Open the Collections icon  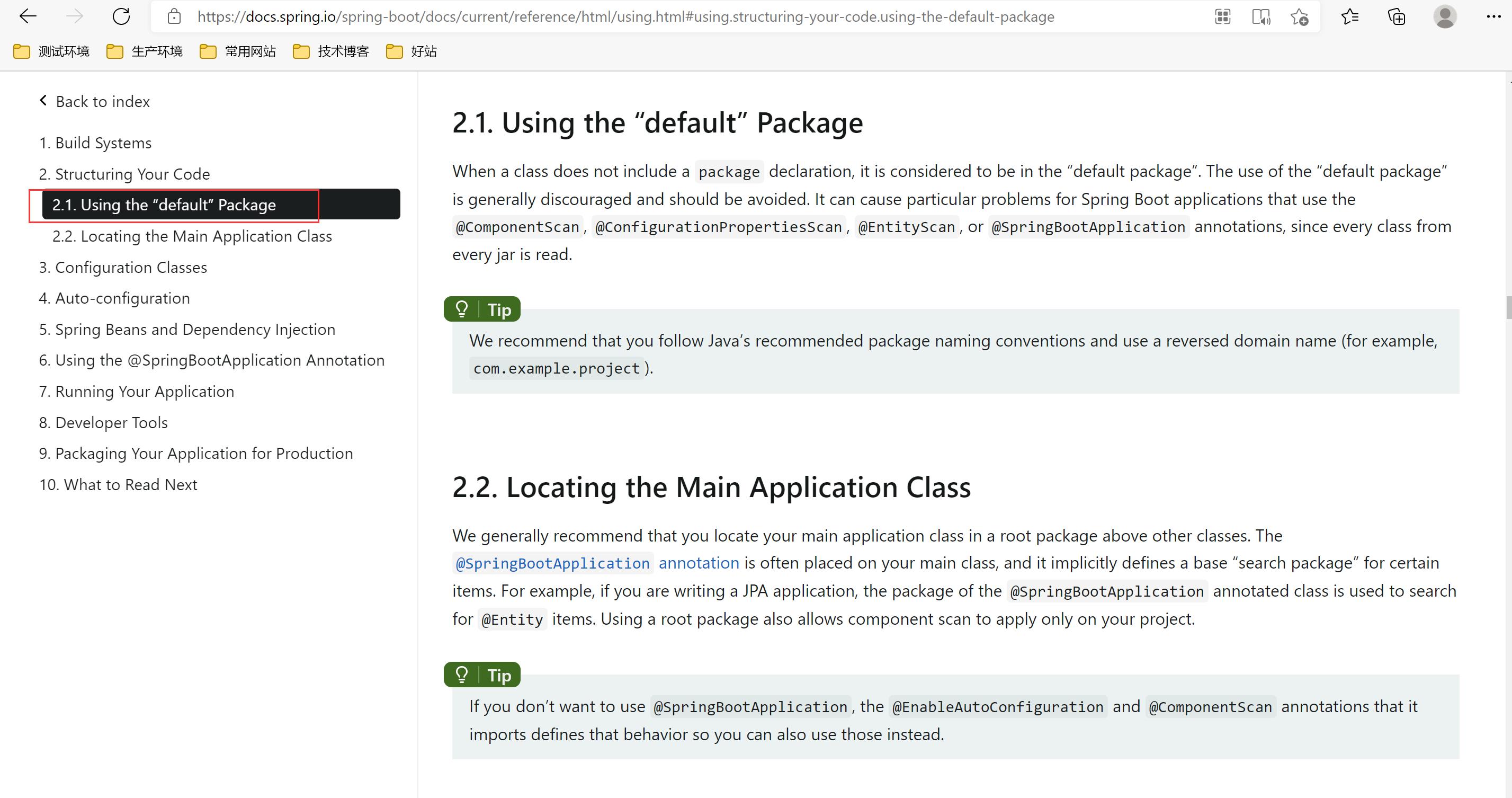pyautogui.click(x=1397, y=16)
